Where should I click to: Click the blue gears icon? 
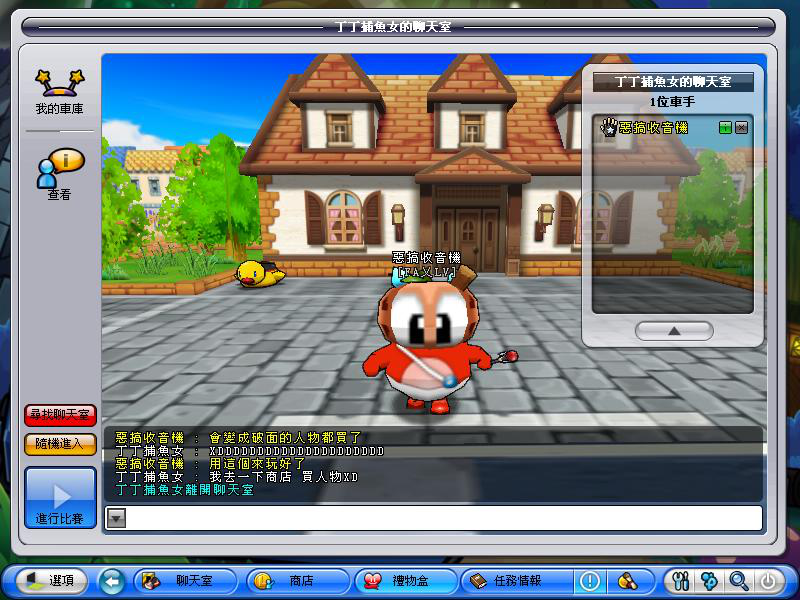710,580
